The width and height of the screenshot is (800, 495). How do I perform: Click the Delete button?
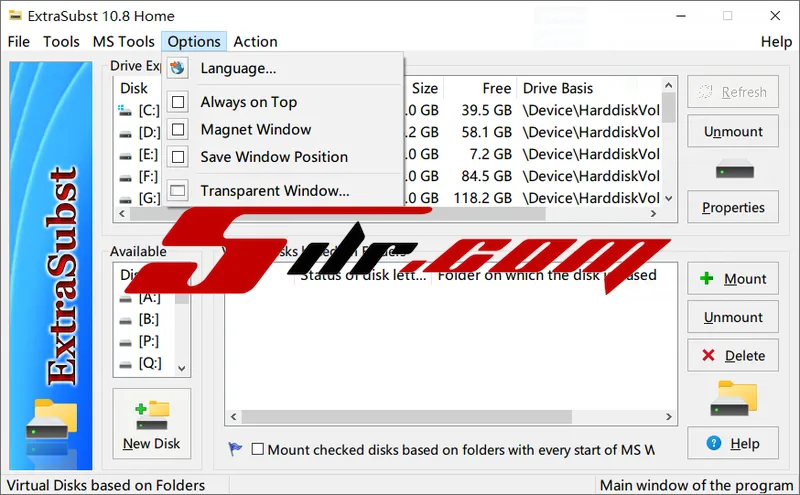click(x=733, y=355)
